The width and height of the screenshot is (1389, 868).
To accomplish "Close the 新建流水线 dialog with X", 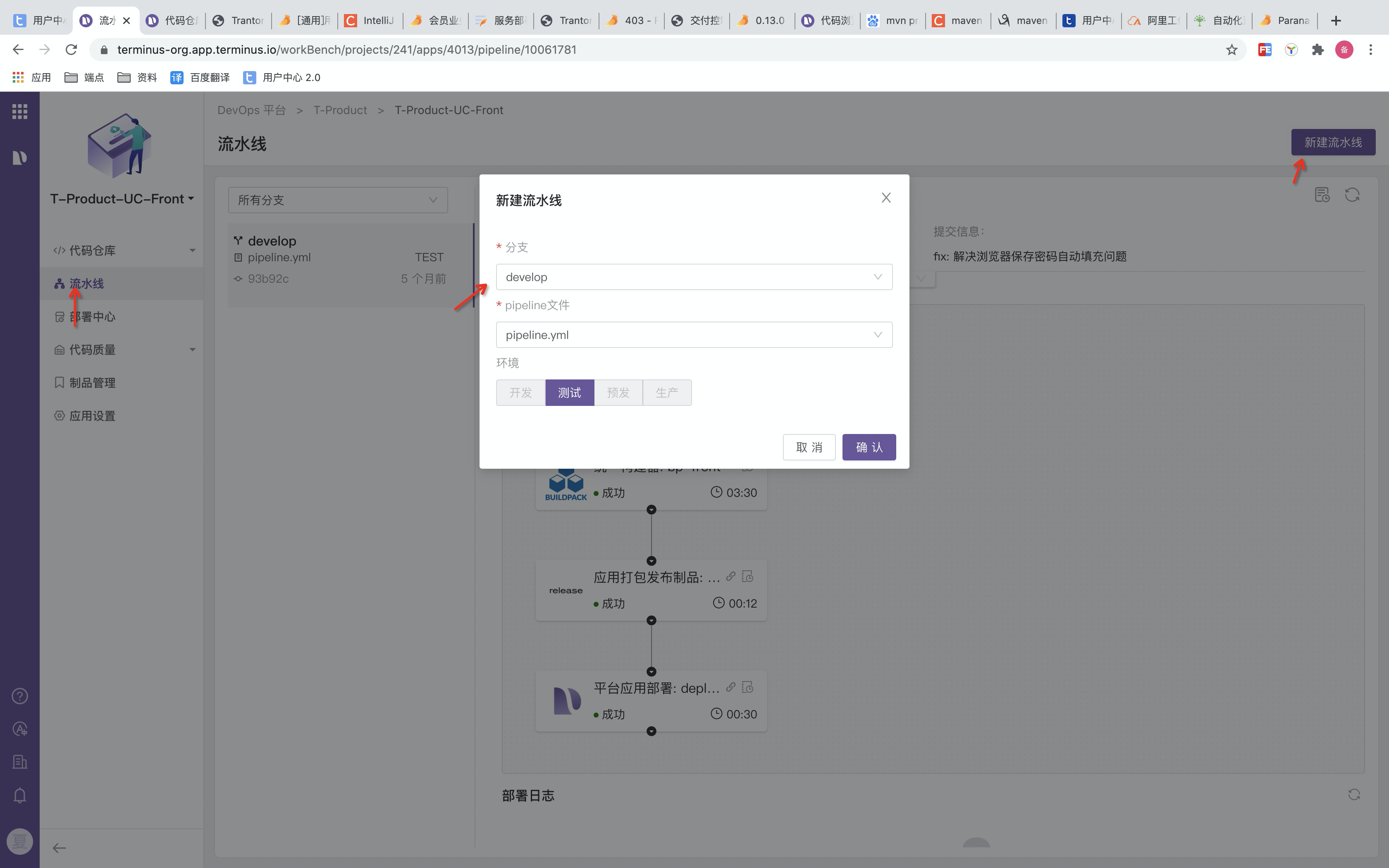I will pos(885,198).
